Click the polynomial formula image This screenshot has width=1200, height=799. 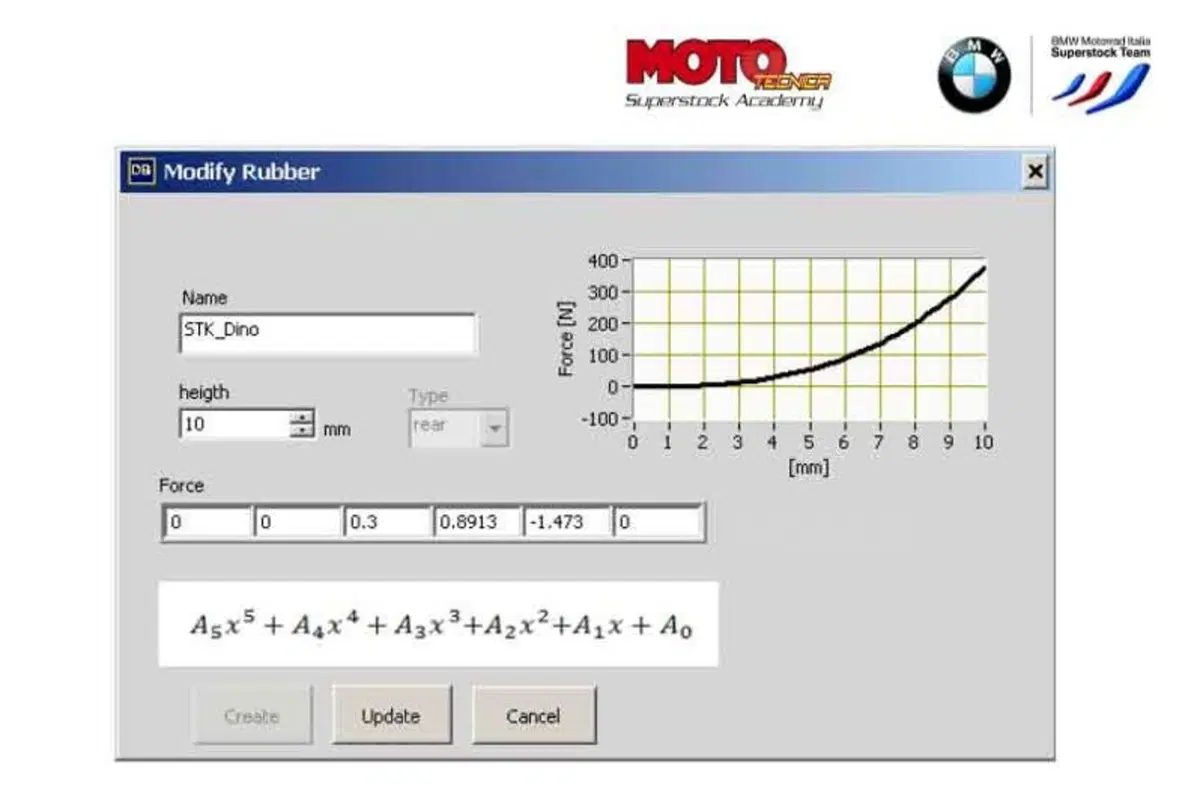438,624
